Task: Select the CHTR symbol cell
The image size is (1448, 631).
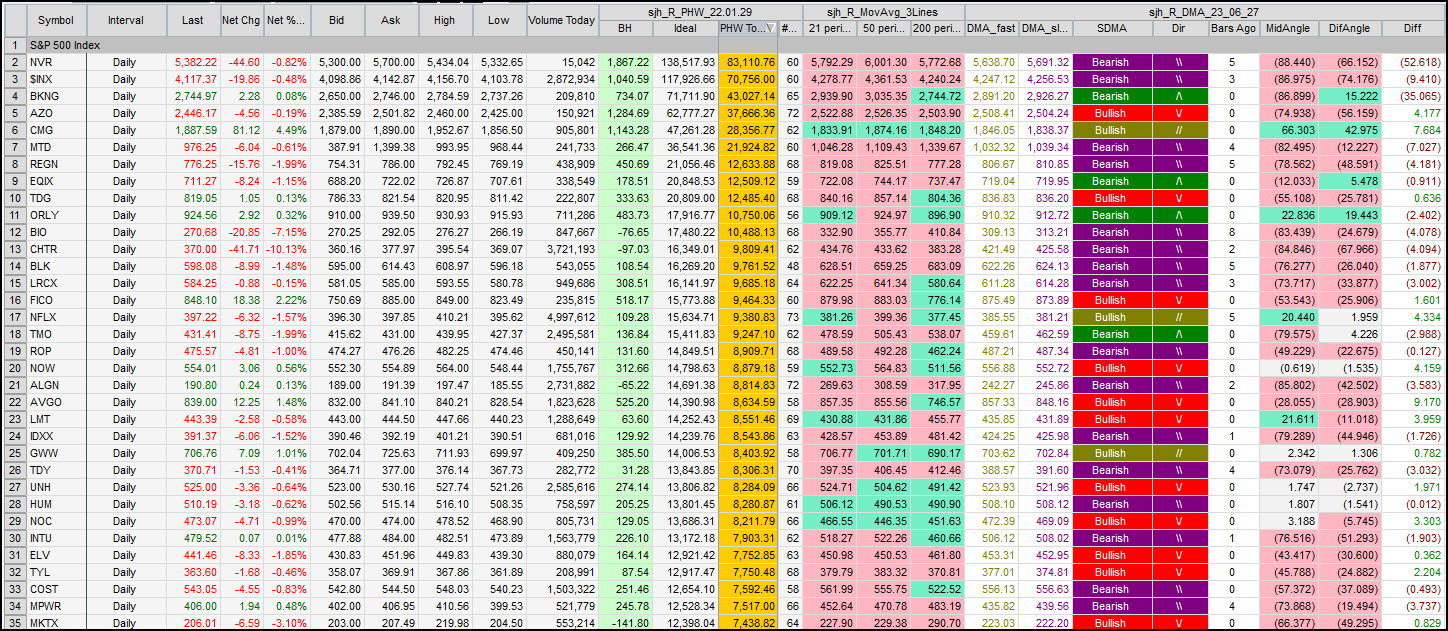Action: click(56, 249)
